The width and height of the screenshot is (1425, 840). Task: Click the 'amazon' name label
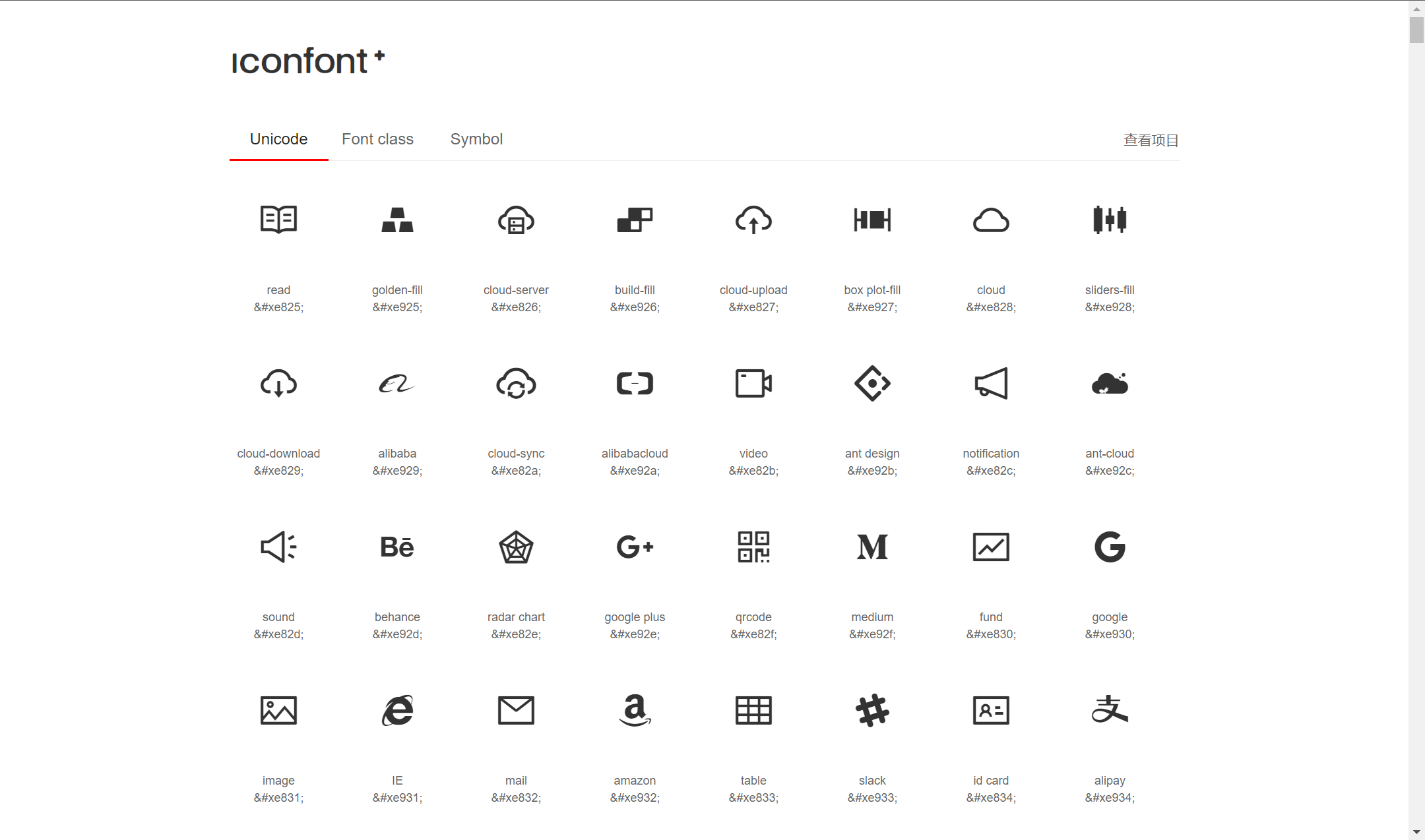click(x=635, y=781)
